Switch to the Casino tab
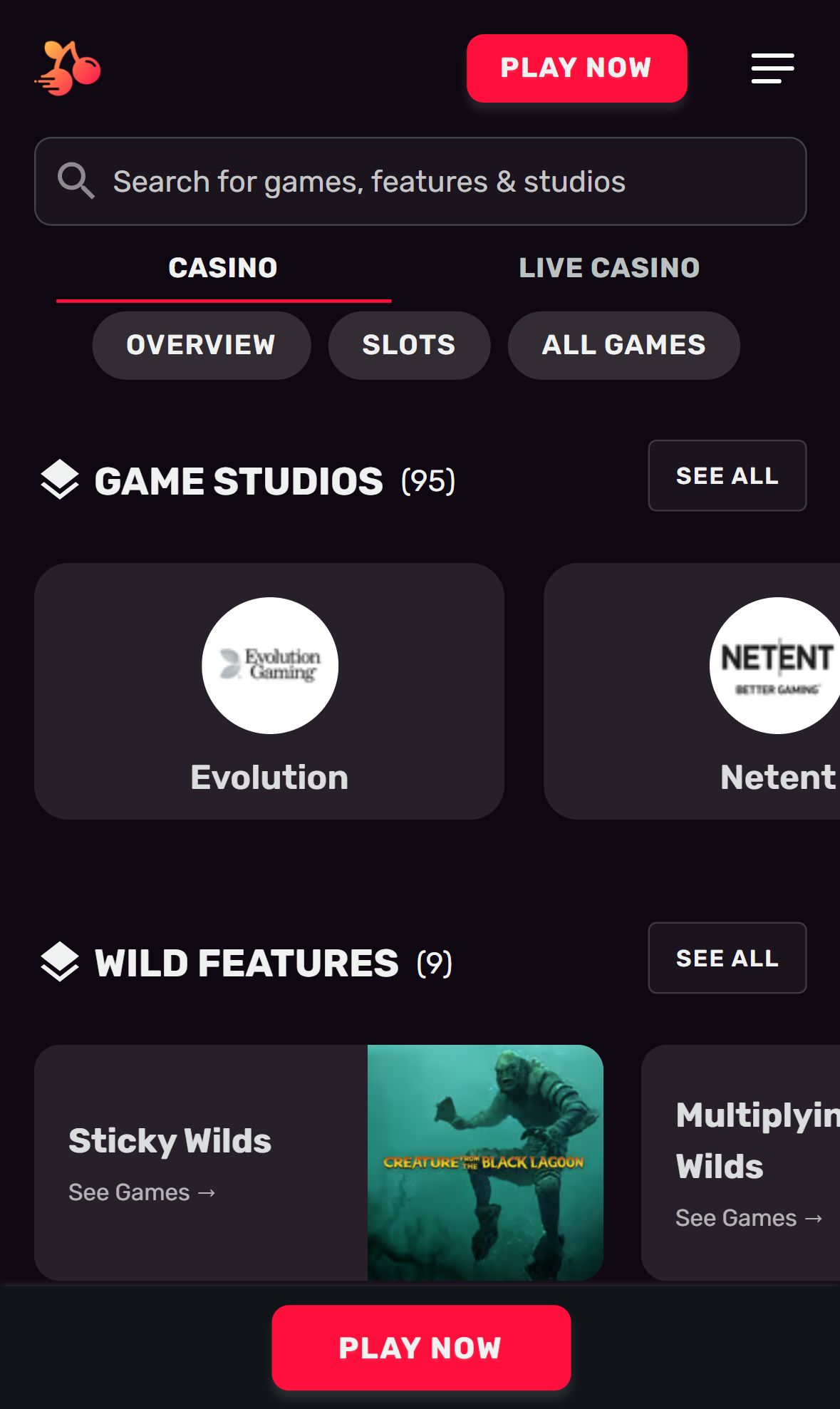840x1409 pixels. 223,269
